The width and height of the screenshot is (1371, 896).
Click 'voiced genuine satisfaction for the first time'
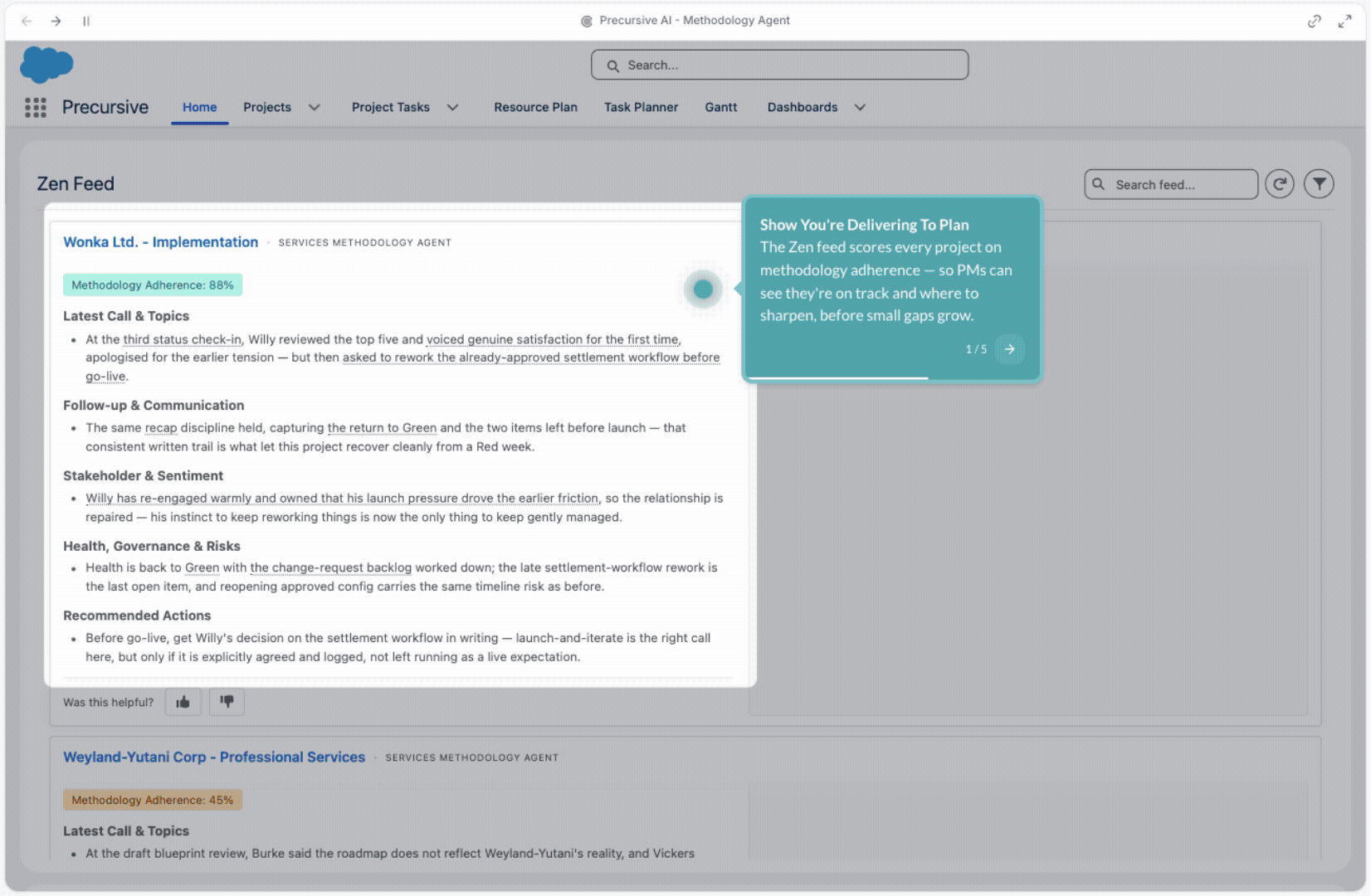click(x=553, y=339)
